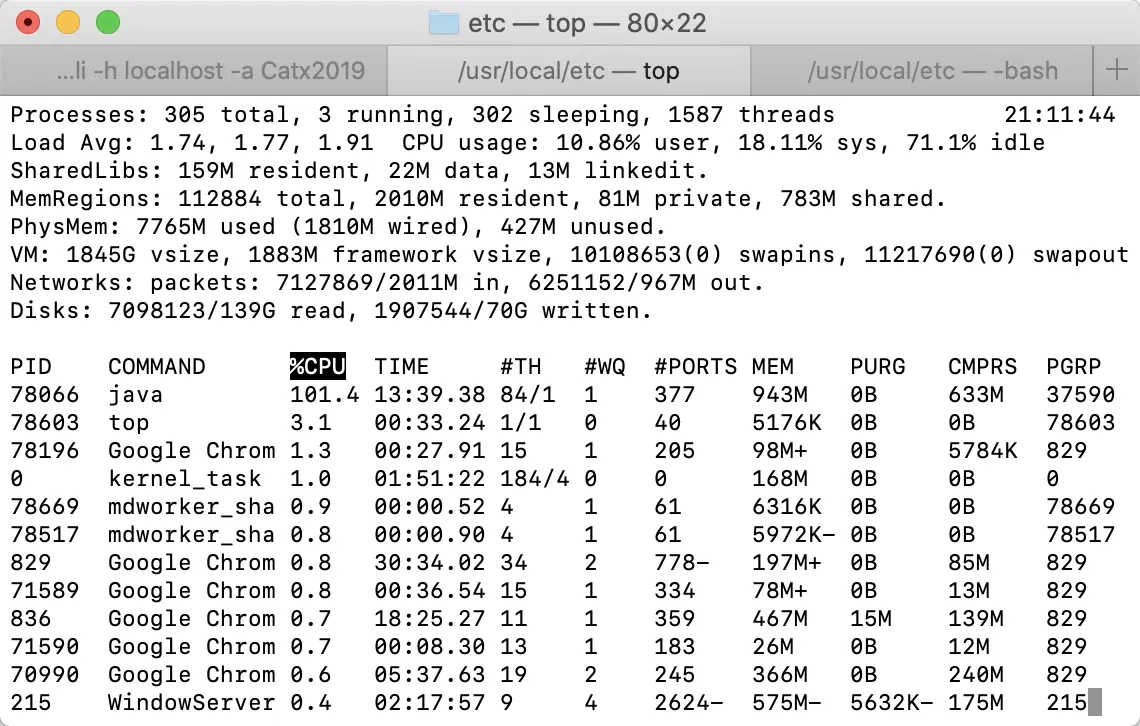Click the MEM column header
The height and width of the screenshot is (726, 1140).
coord(773,366)
